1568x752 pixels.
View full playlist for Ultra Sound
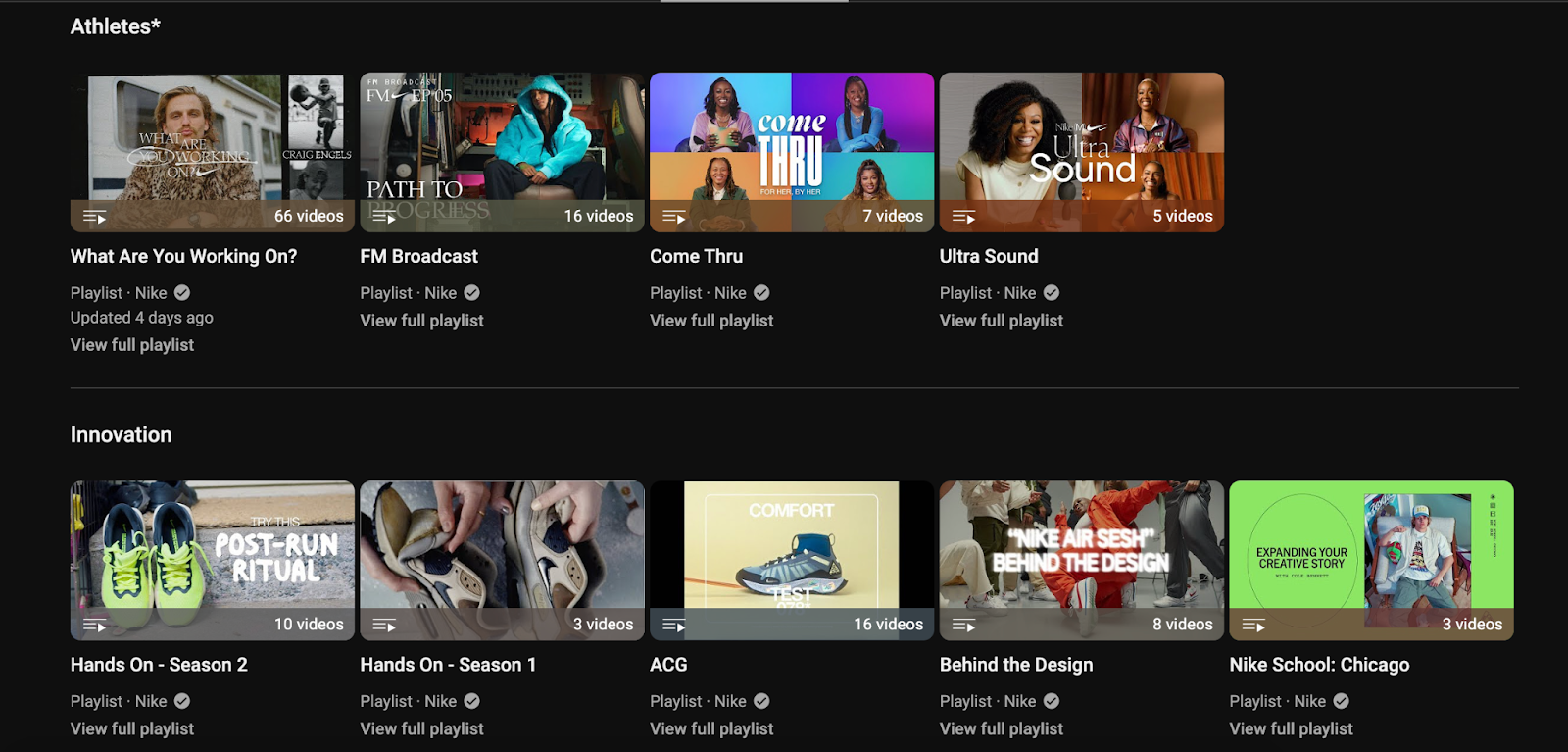[1002, 321]
